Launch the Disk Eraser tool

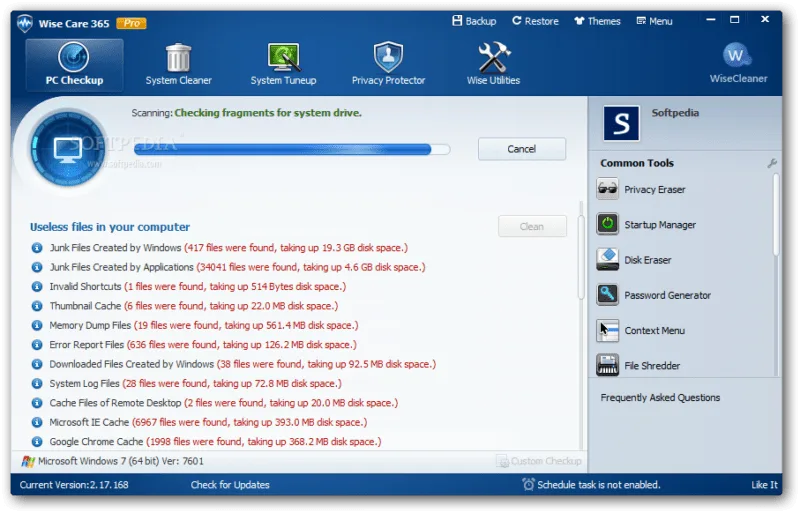(x=634, y=260)
